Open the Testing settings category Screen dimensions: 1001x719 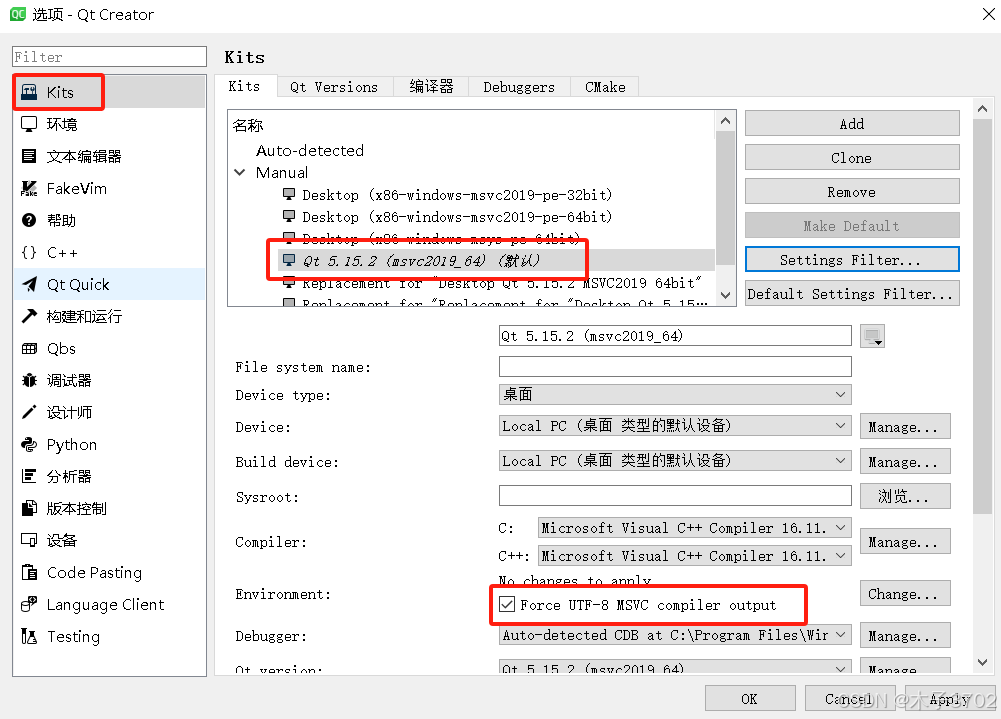click(x=109, y=637)
